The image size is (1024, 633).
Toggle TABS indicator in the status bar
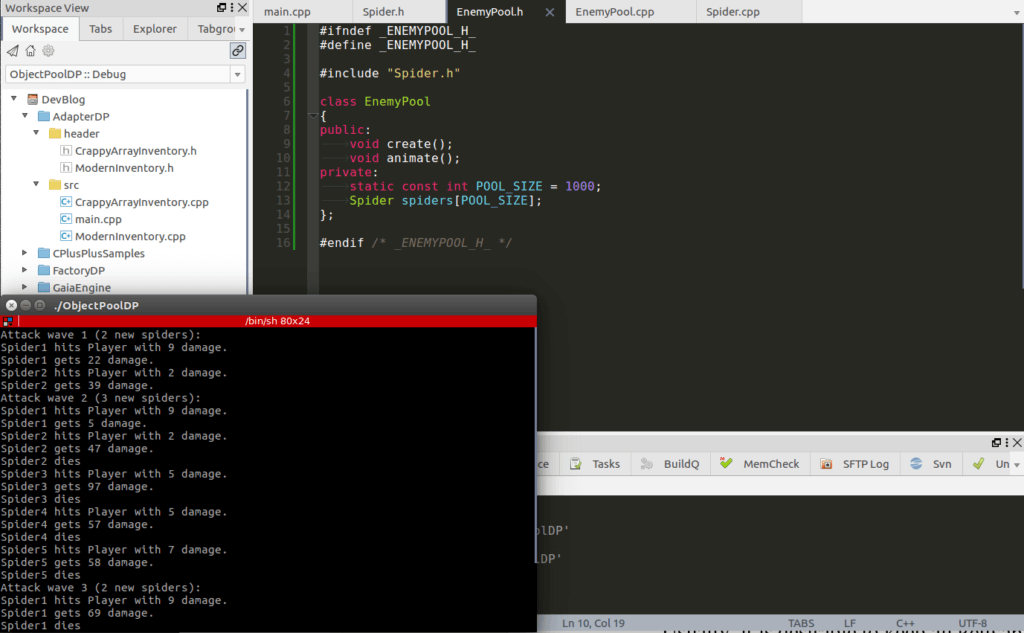click(x=801, y=623)
